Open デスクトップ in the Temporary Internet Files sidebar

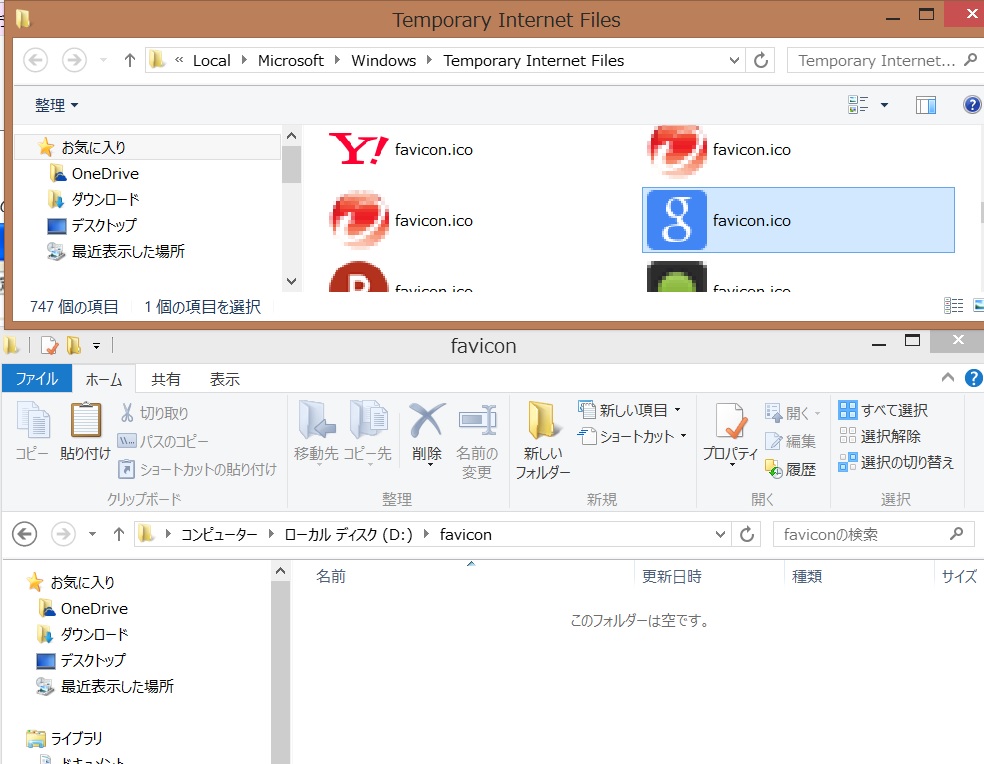coord(92,225)
